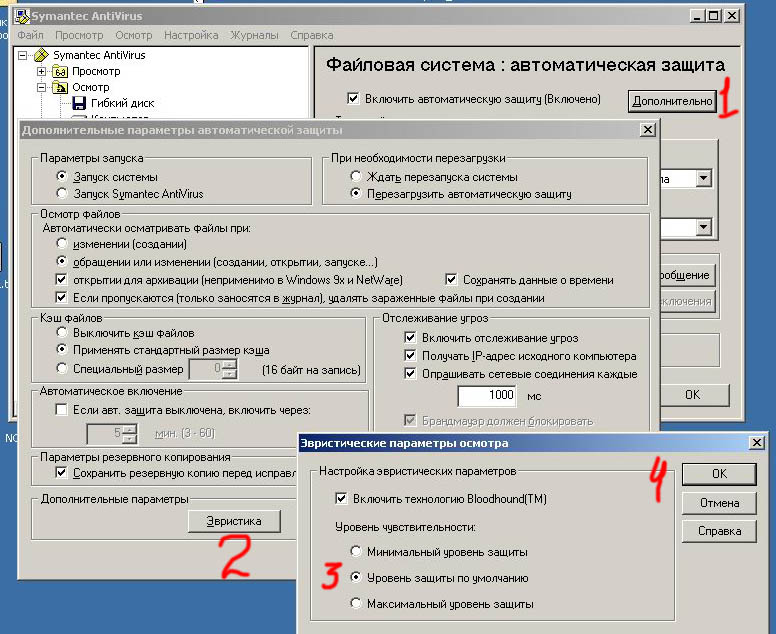776x634 pixels.
Task: Click Отмена in heuristic dialog
Action: point(719,503)
